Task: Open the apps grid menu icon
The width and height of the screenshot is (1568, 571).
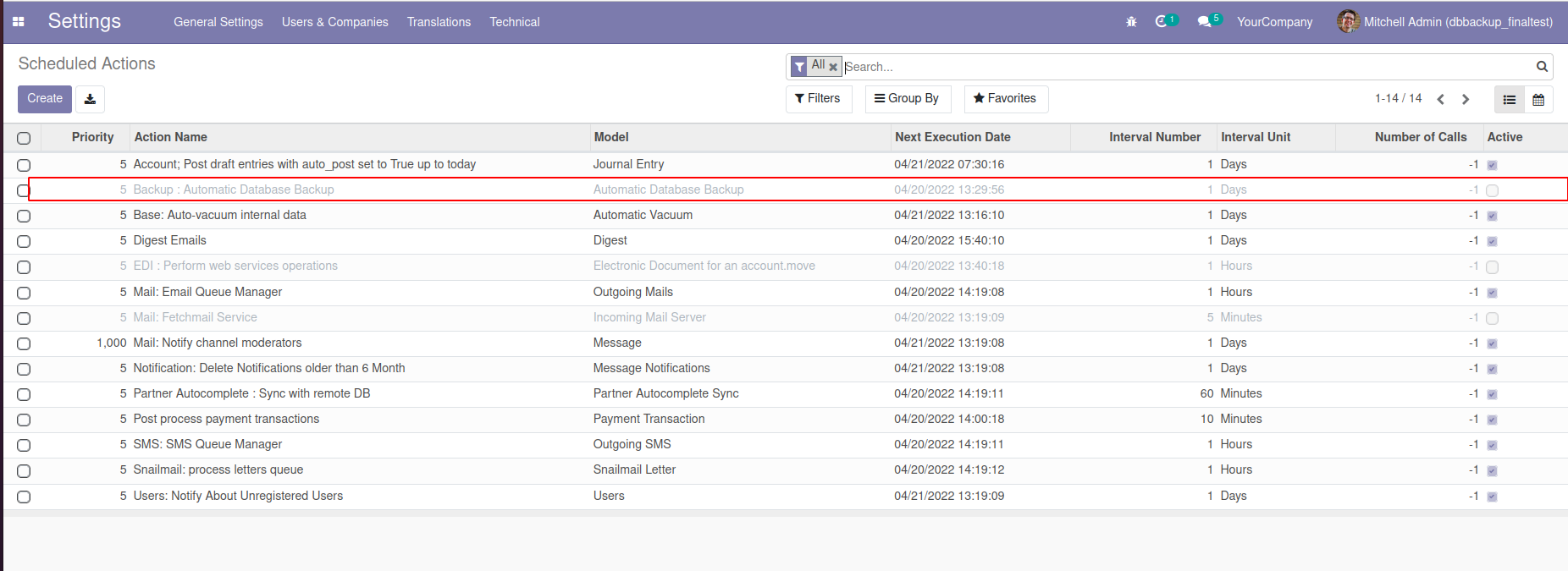Action: [x=18, y=22]
